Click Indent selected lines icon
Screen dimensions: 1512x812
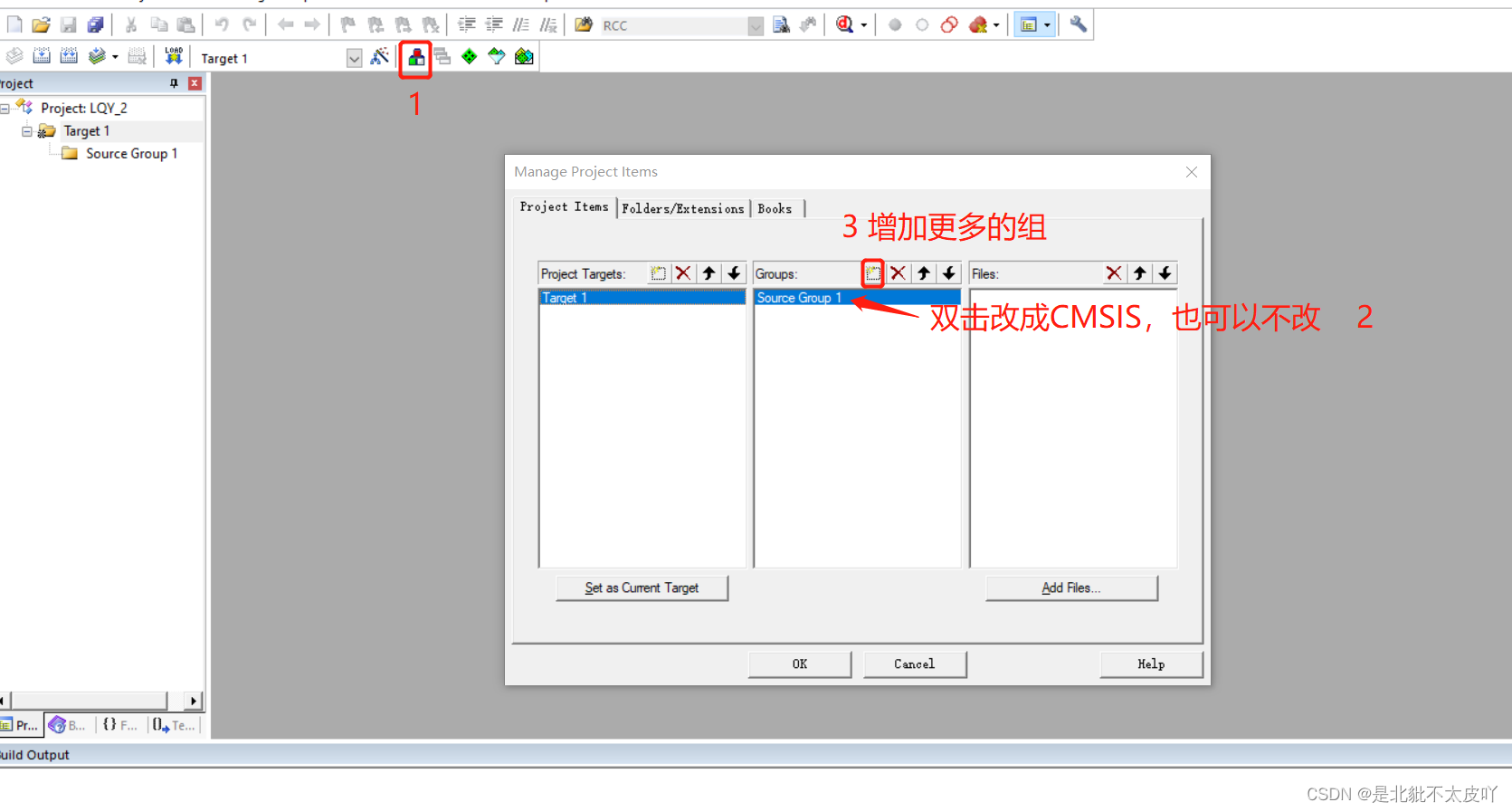[467, 24]
